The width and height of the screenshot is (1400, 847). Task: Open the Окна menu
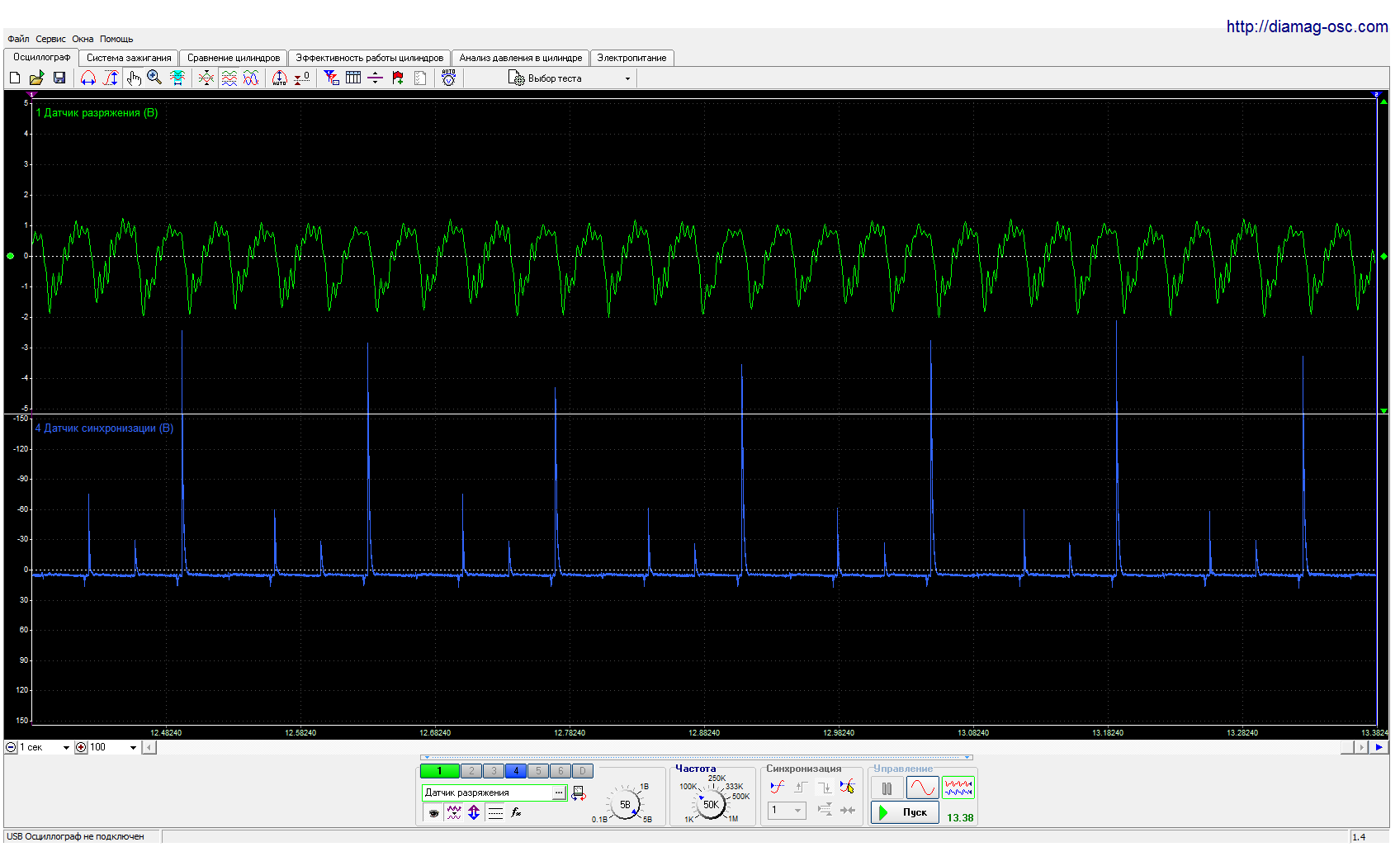click(x=83, y=39)
